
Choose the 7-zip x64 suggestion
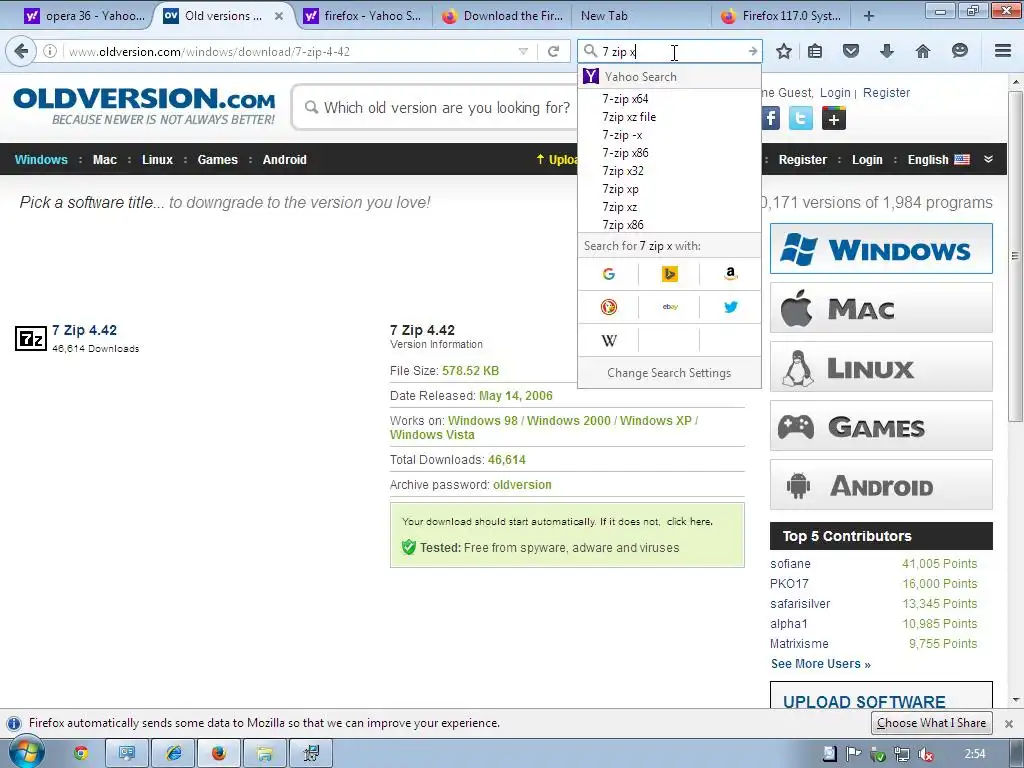tap(669, 99)
